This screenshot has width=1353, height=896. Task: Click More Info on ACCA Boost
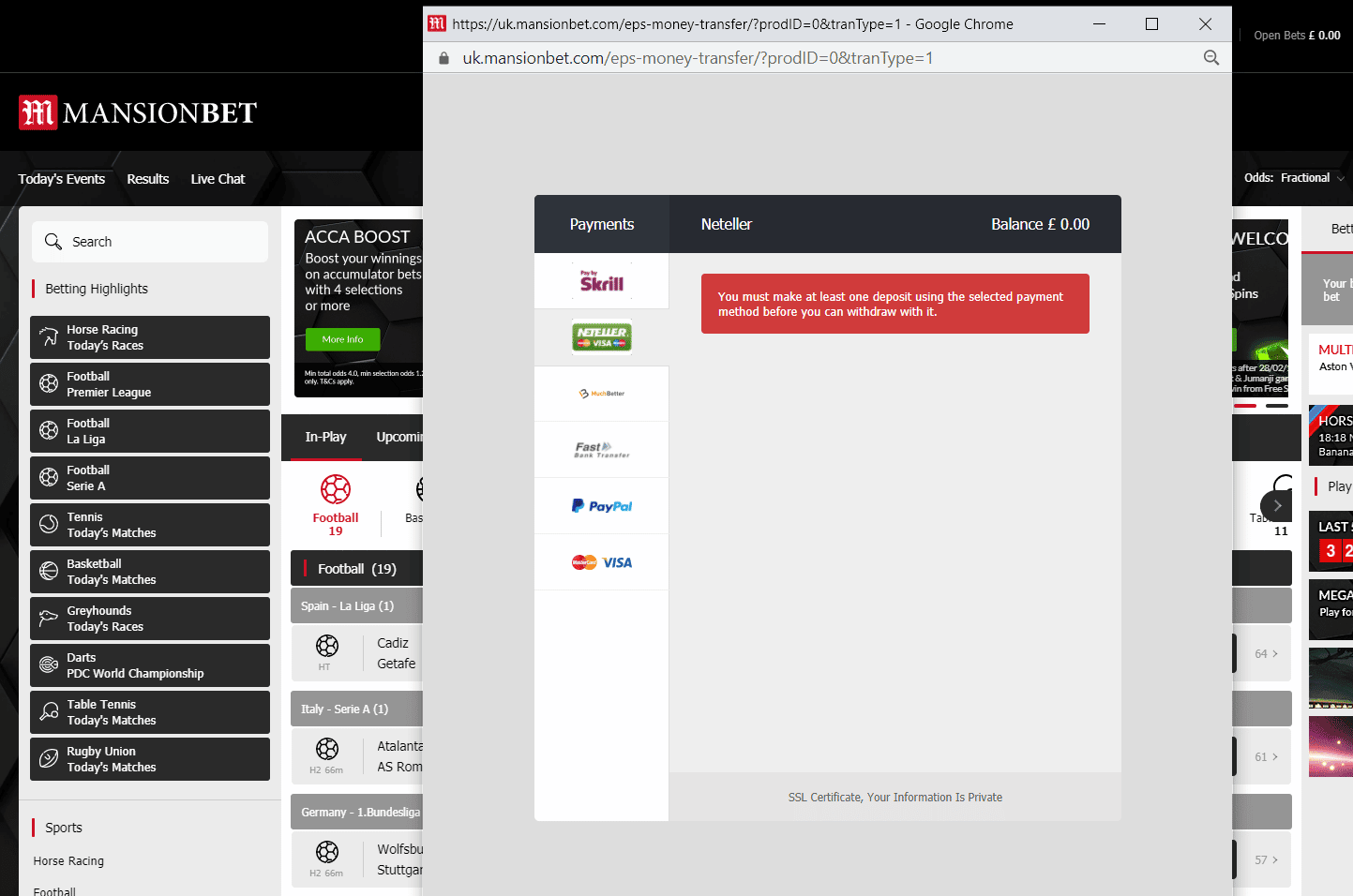(342, 339)
